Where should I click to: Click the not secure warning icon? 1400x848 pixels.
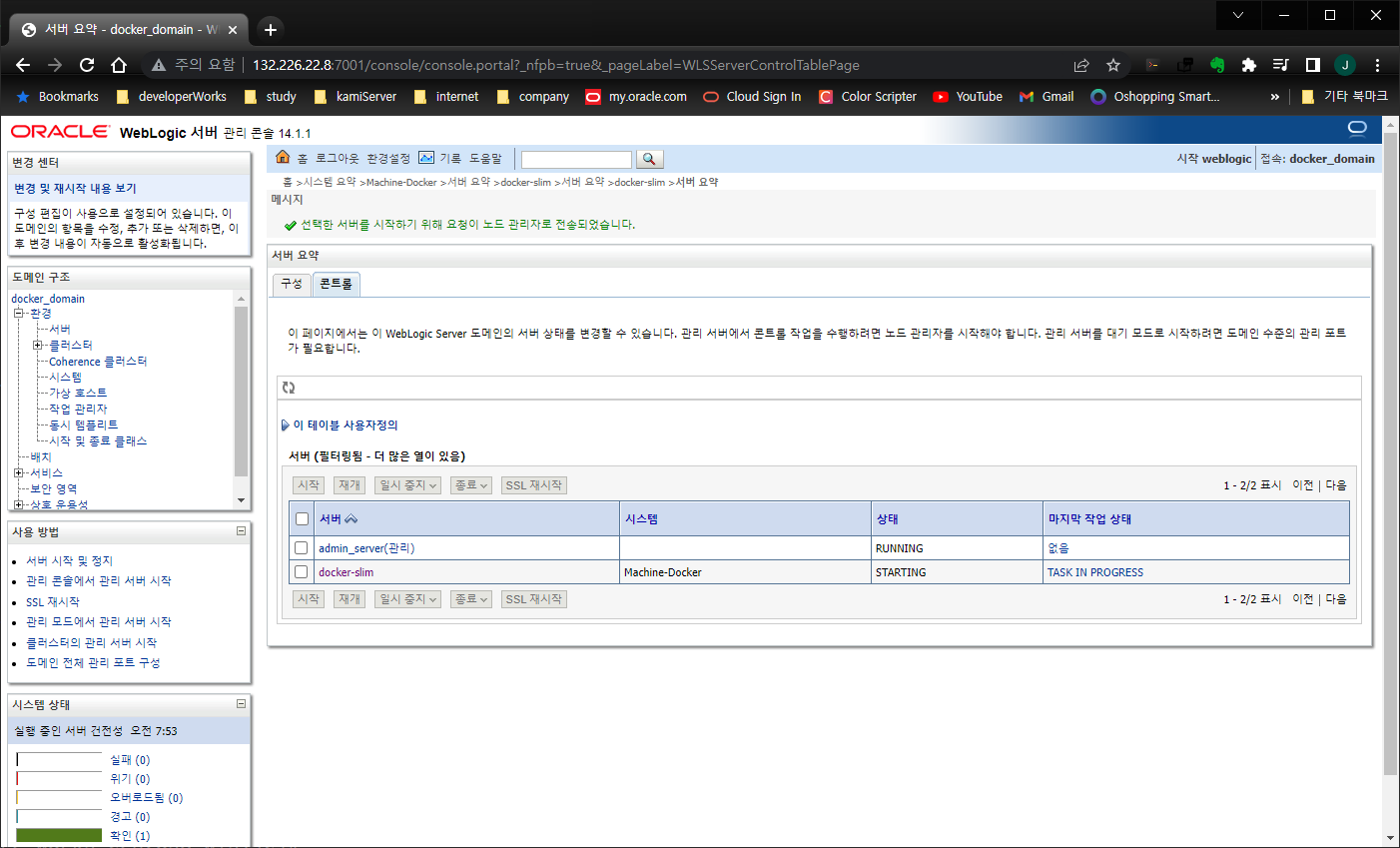tap(159, 65)
